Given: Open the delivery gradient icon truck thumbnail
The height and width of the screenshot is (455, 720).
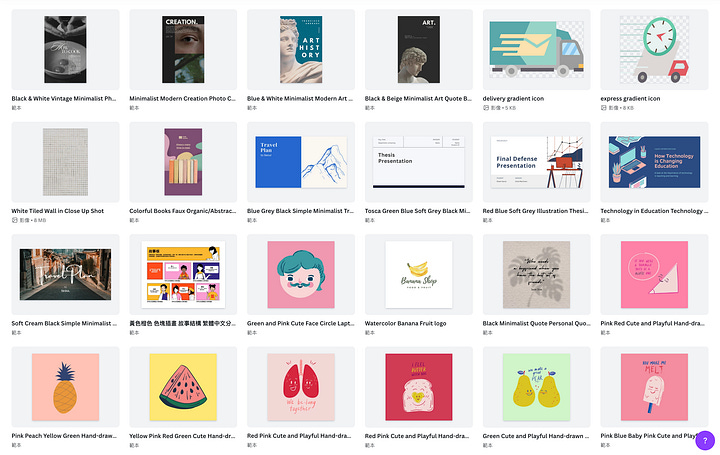Looking at the screenshot, I should click(x=536, y=49).
